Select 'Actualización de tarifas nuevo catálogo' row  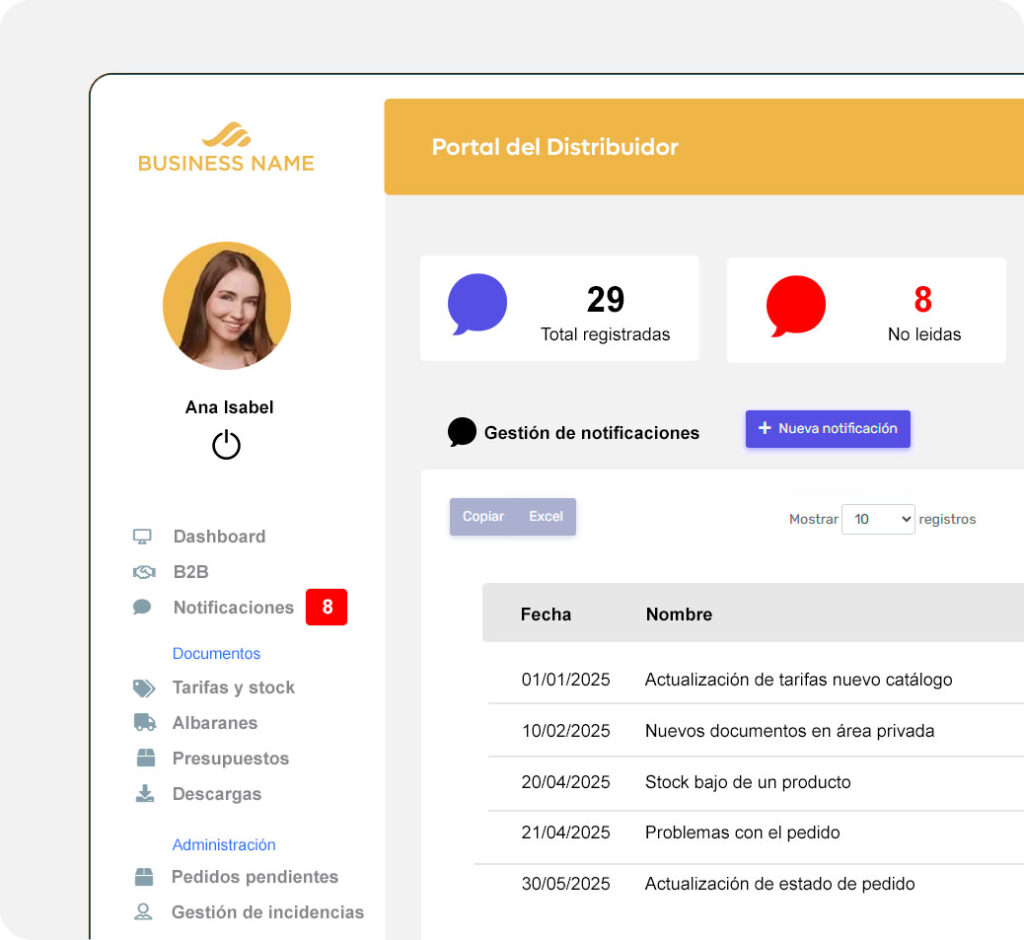point(798,679)
